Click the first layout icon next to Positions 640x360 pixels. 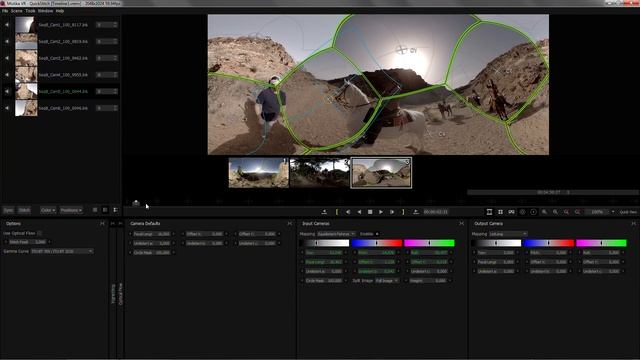pyautogui.click(x=95, y=210)
